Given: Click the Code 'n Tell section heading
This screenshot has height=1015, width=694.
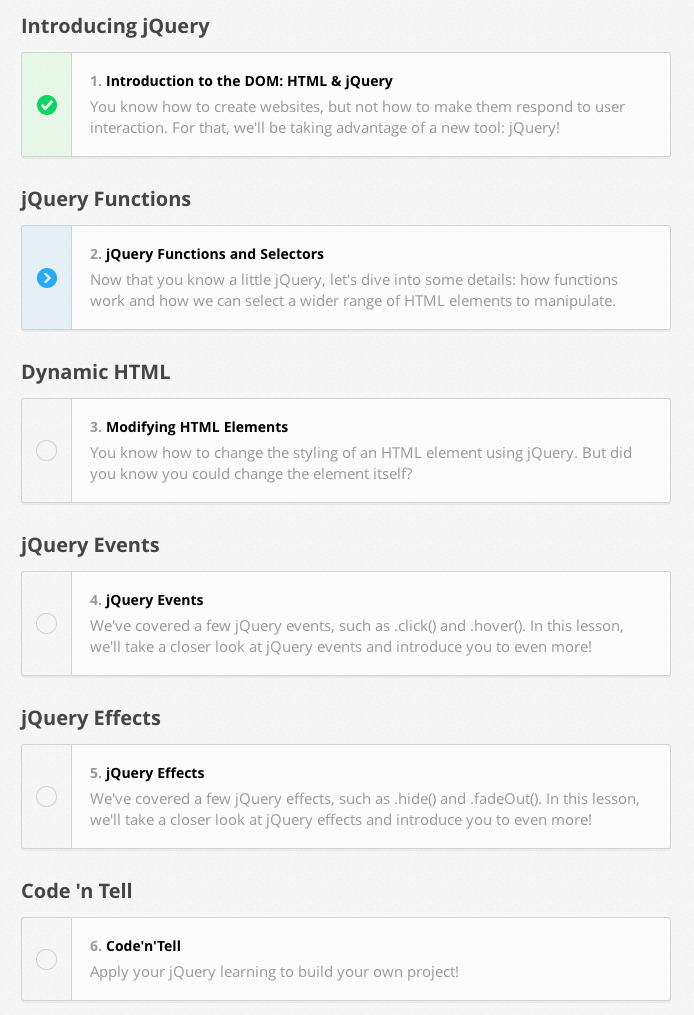Looking at the screenshot, I should 77,891.
